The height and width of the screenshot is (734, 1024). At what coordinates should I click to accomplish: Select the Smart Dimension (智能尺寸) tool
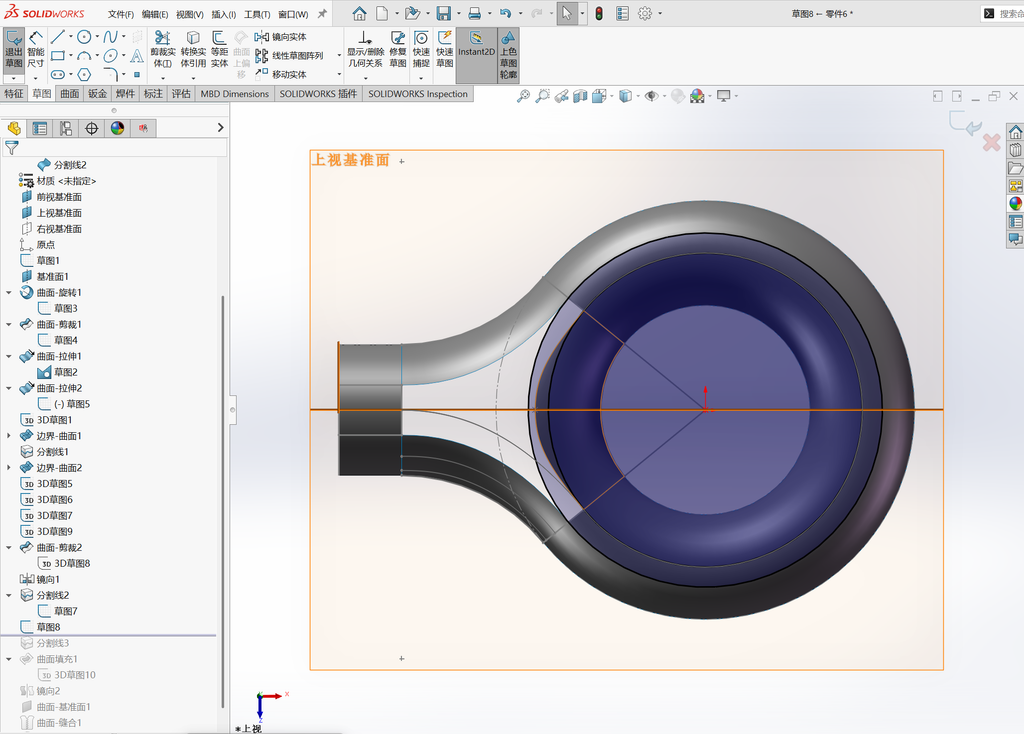click(x=36, y=49)
